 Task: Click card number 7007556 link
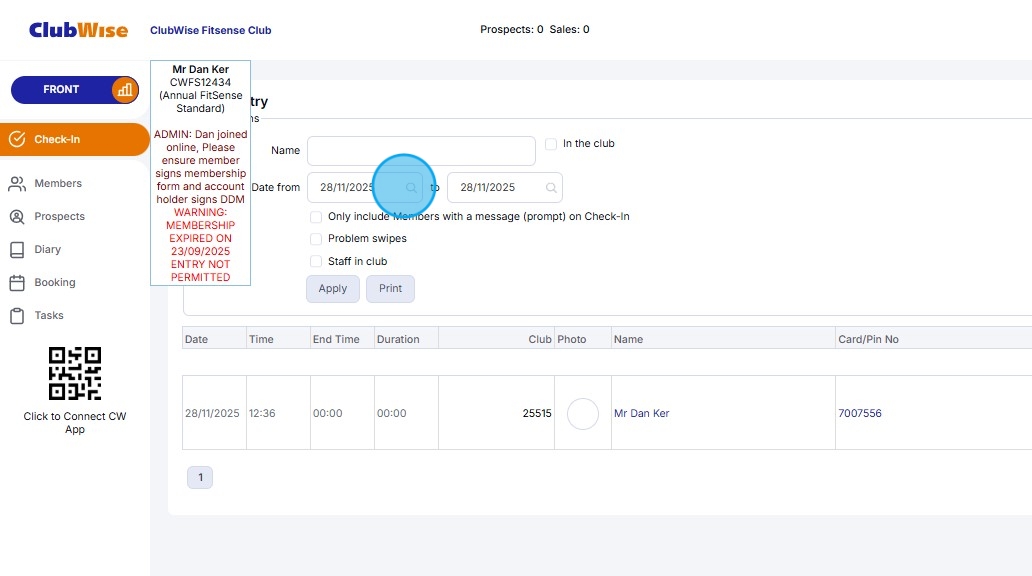[860, 413]
